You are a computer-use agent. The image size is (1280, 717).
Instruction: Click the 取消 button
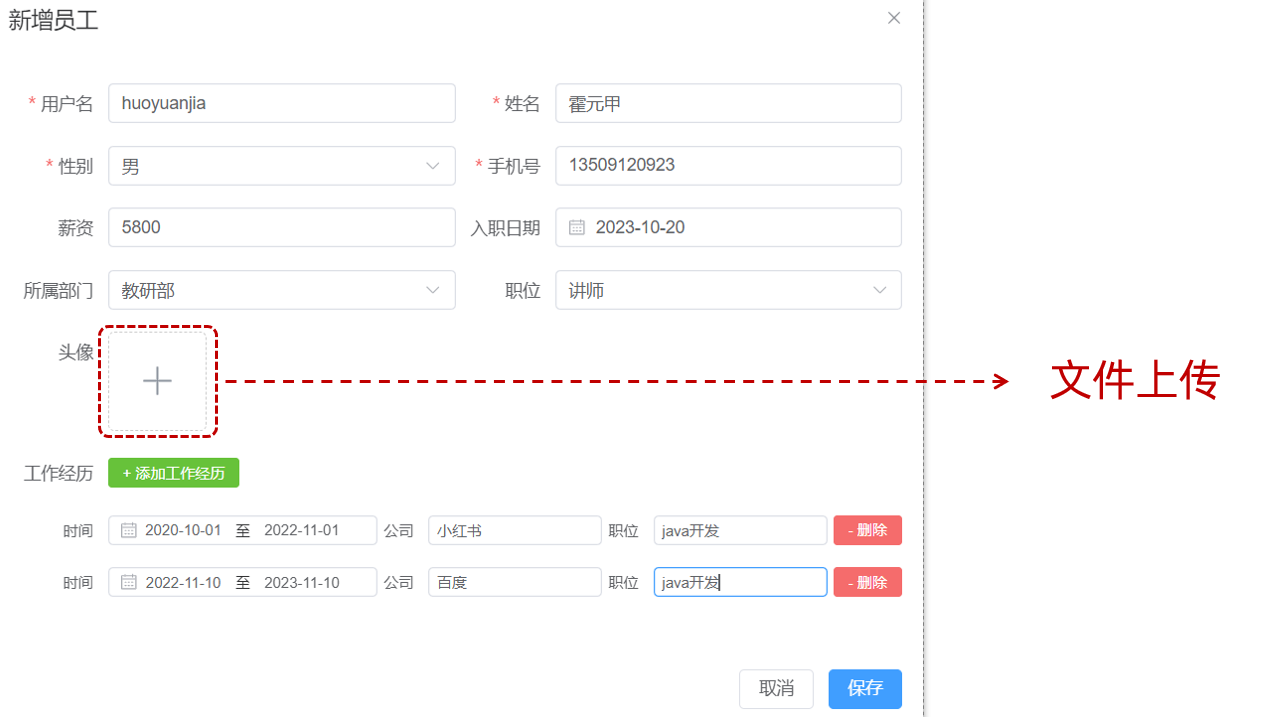[x=776, y=689]
